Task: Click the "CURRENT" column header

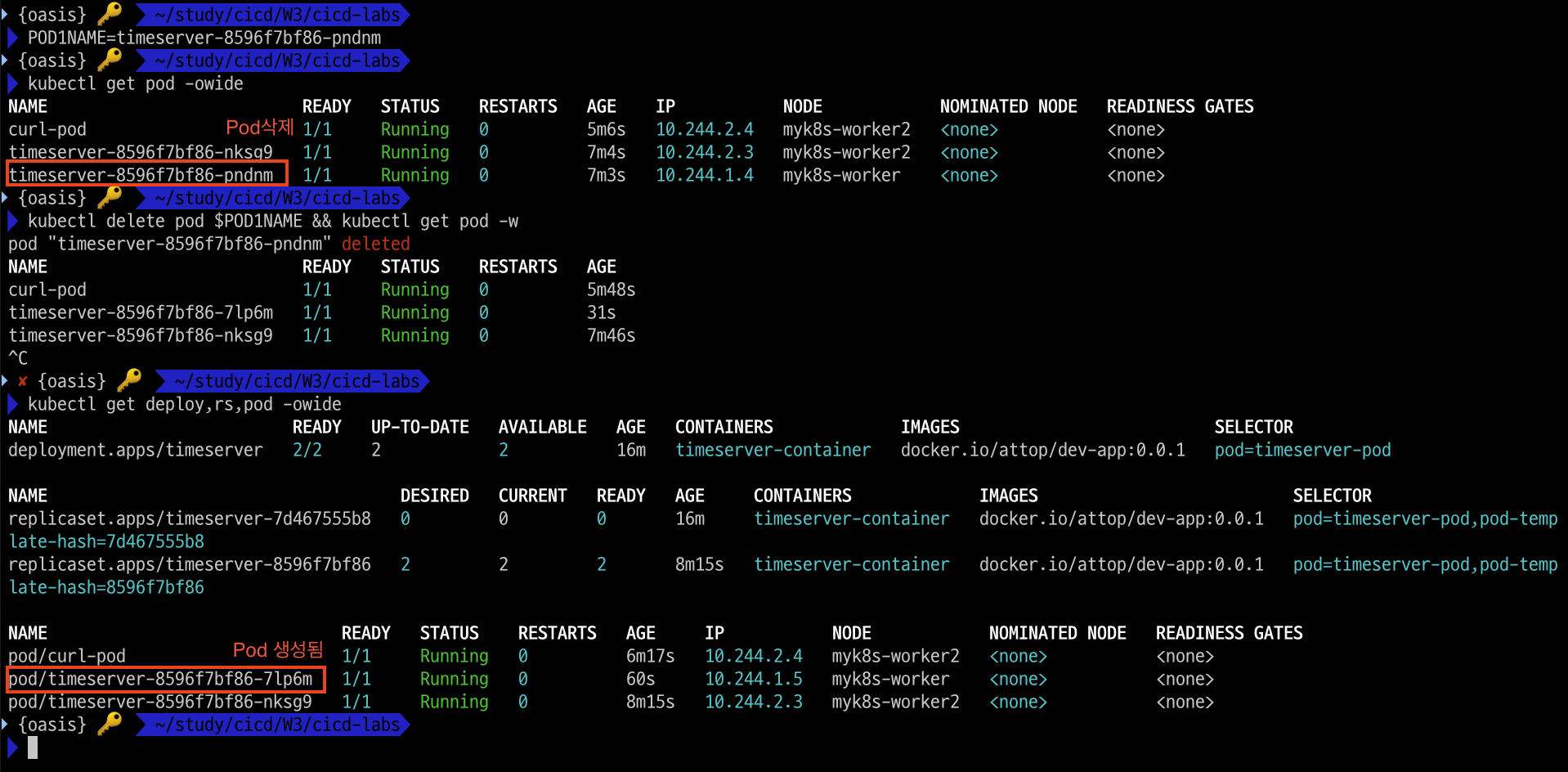Action: click(x=533, y=496)
